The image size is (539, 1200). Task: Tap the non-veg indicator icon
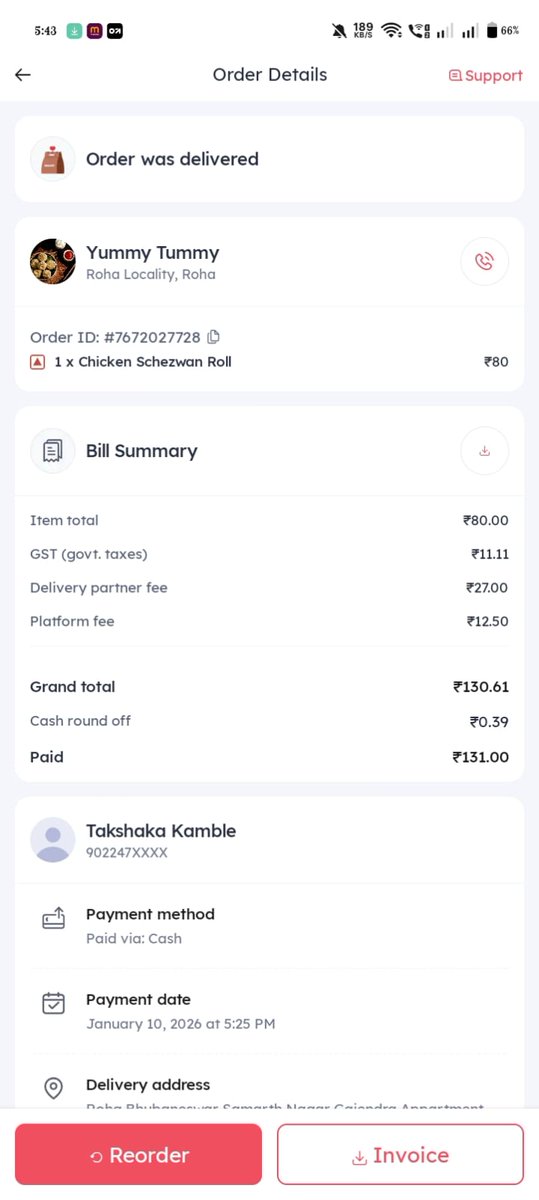(37, 362)
